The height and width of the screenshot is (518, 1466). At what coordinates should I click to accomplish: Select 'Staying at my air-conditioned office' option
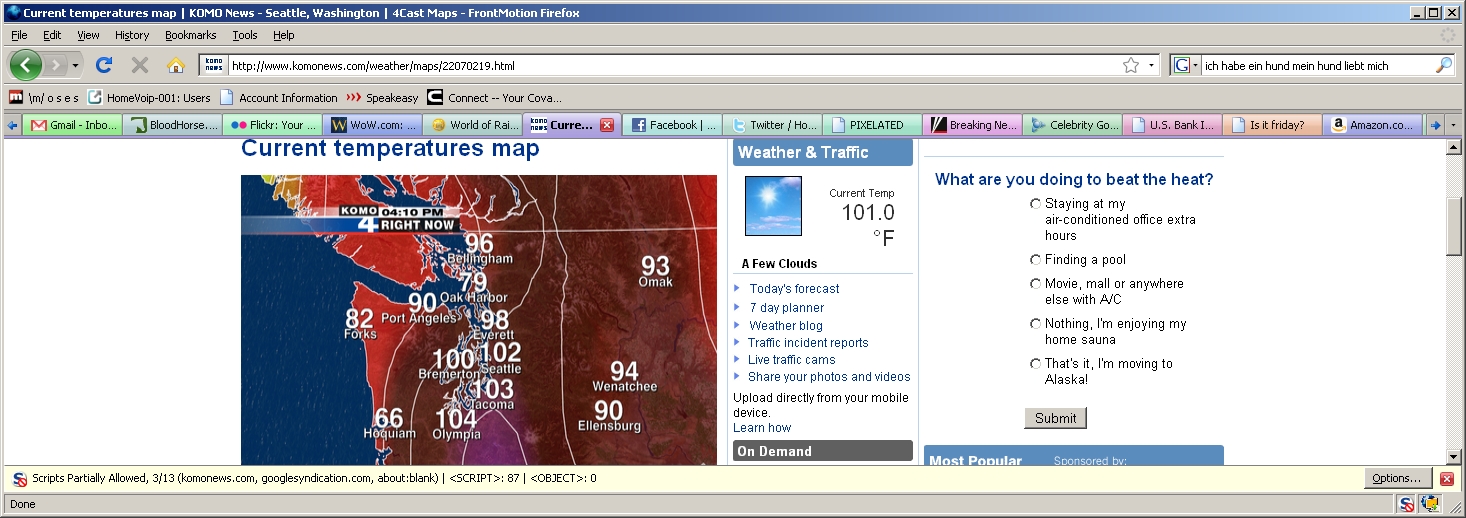click(1035, 203)
